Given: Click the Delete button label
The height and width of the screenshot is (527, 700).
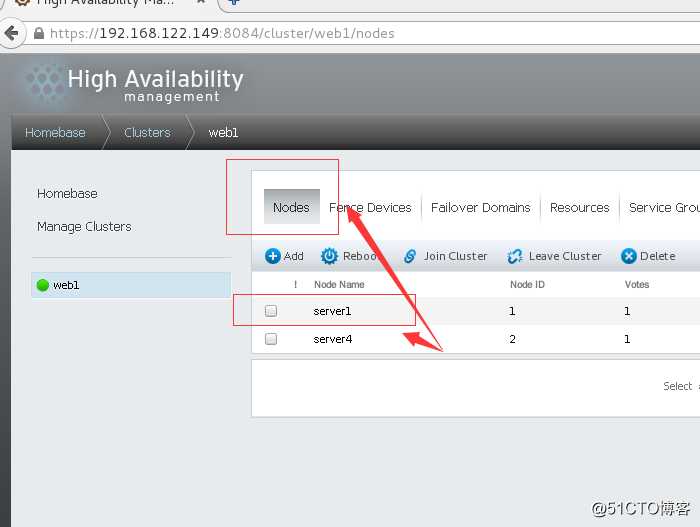Looking at the screenshot, I should [658, 256].
